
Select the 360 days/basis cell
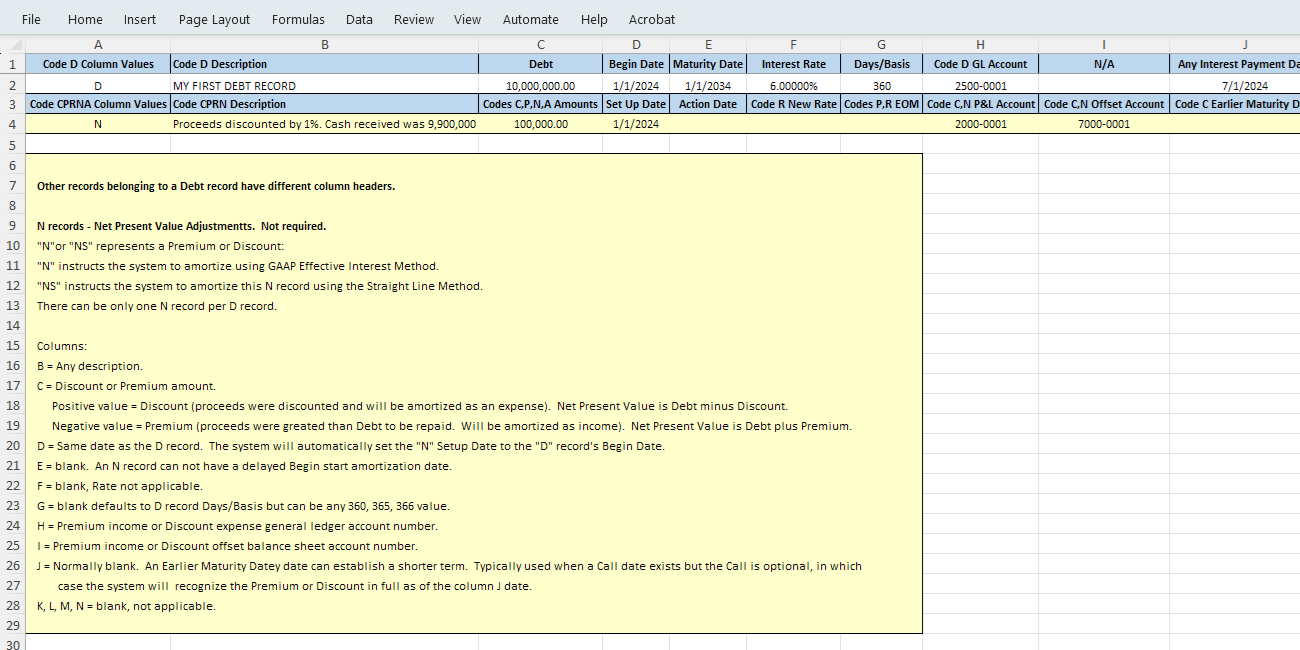881,85
